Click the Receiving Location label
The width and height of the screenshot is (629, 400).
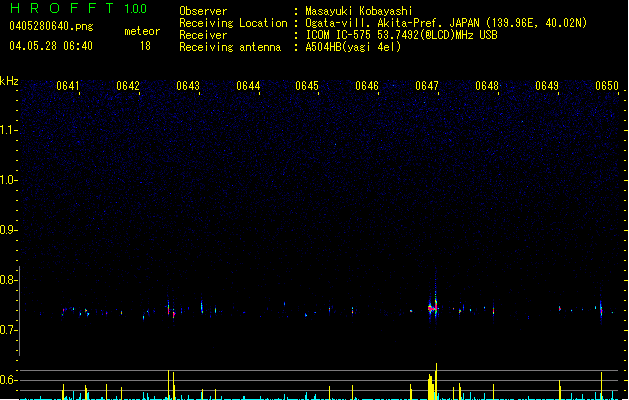pyautogui.click(x=233, y=23)
